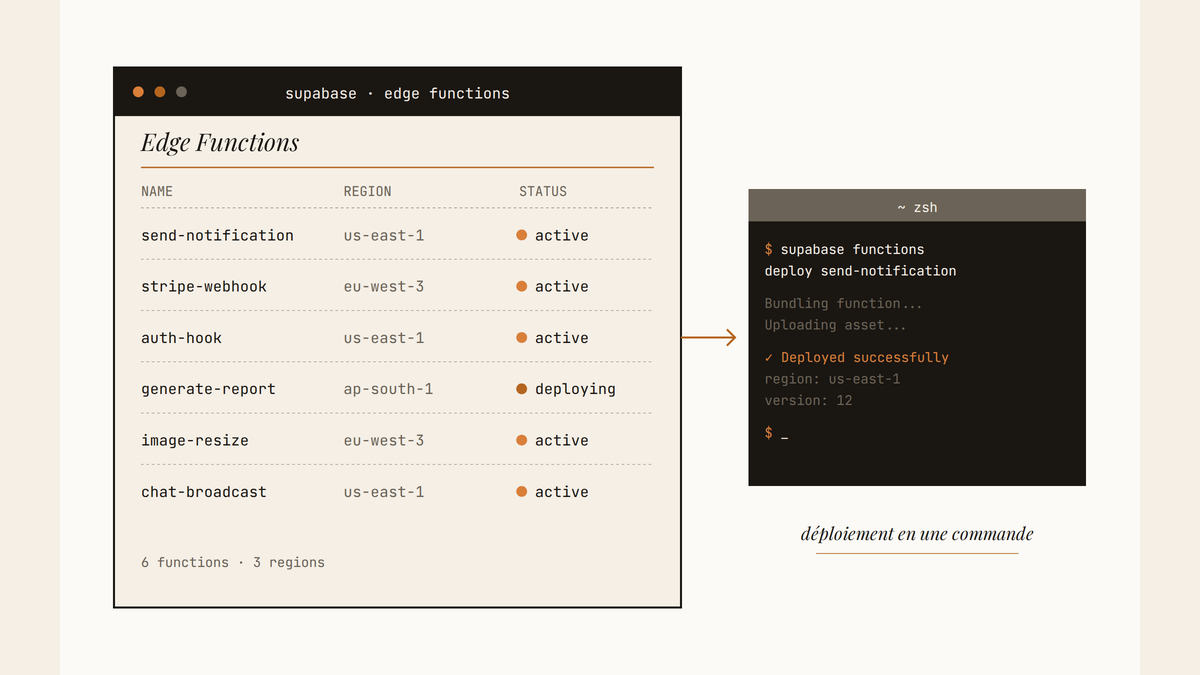This screenshot has height=675, width=1200.
Task: Click 'active' status of send-notification
Action: pyautogui.click(x=562, y=235)
